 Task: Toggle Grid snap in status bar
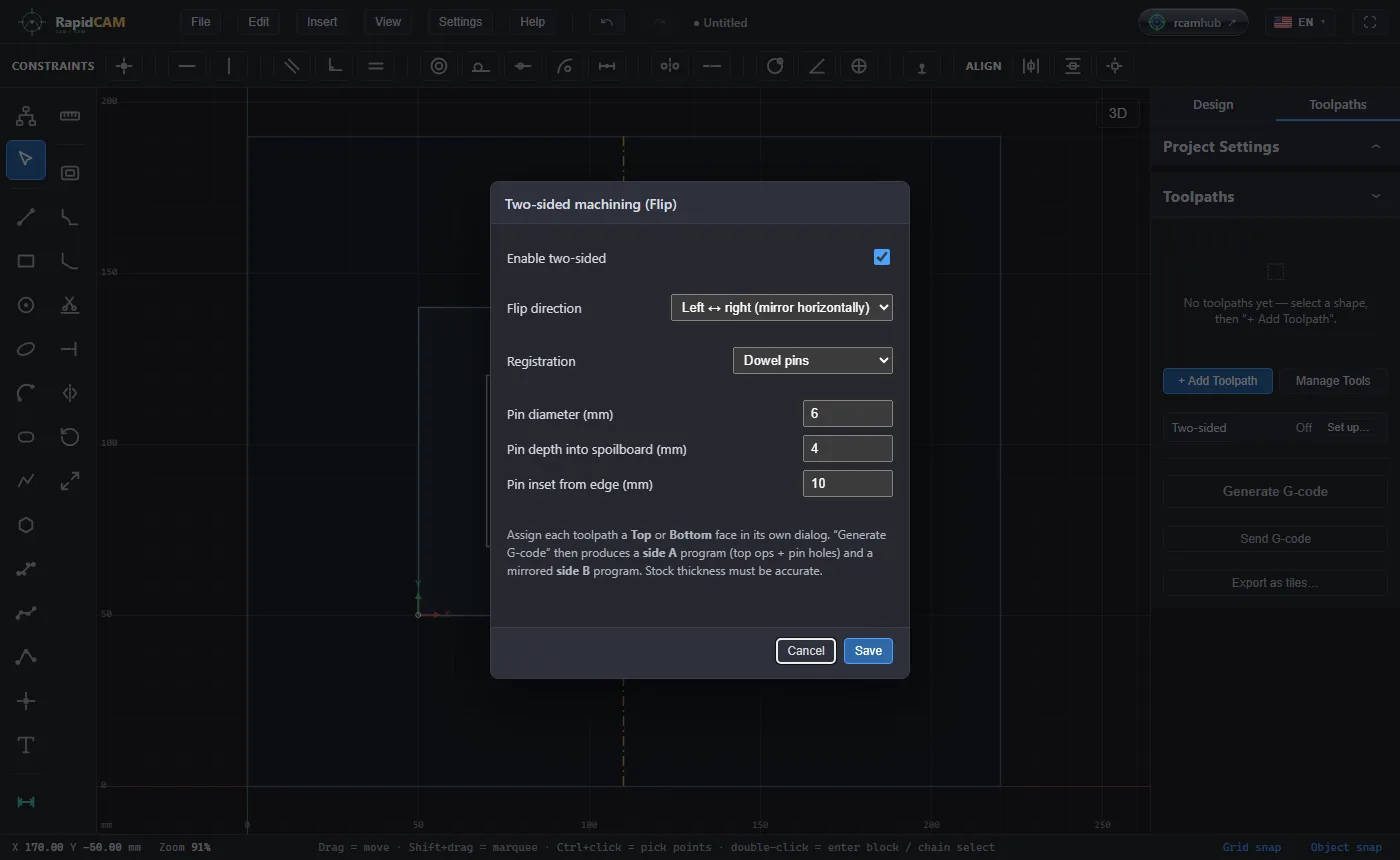pyautogui.click(x=1251, y=847)
